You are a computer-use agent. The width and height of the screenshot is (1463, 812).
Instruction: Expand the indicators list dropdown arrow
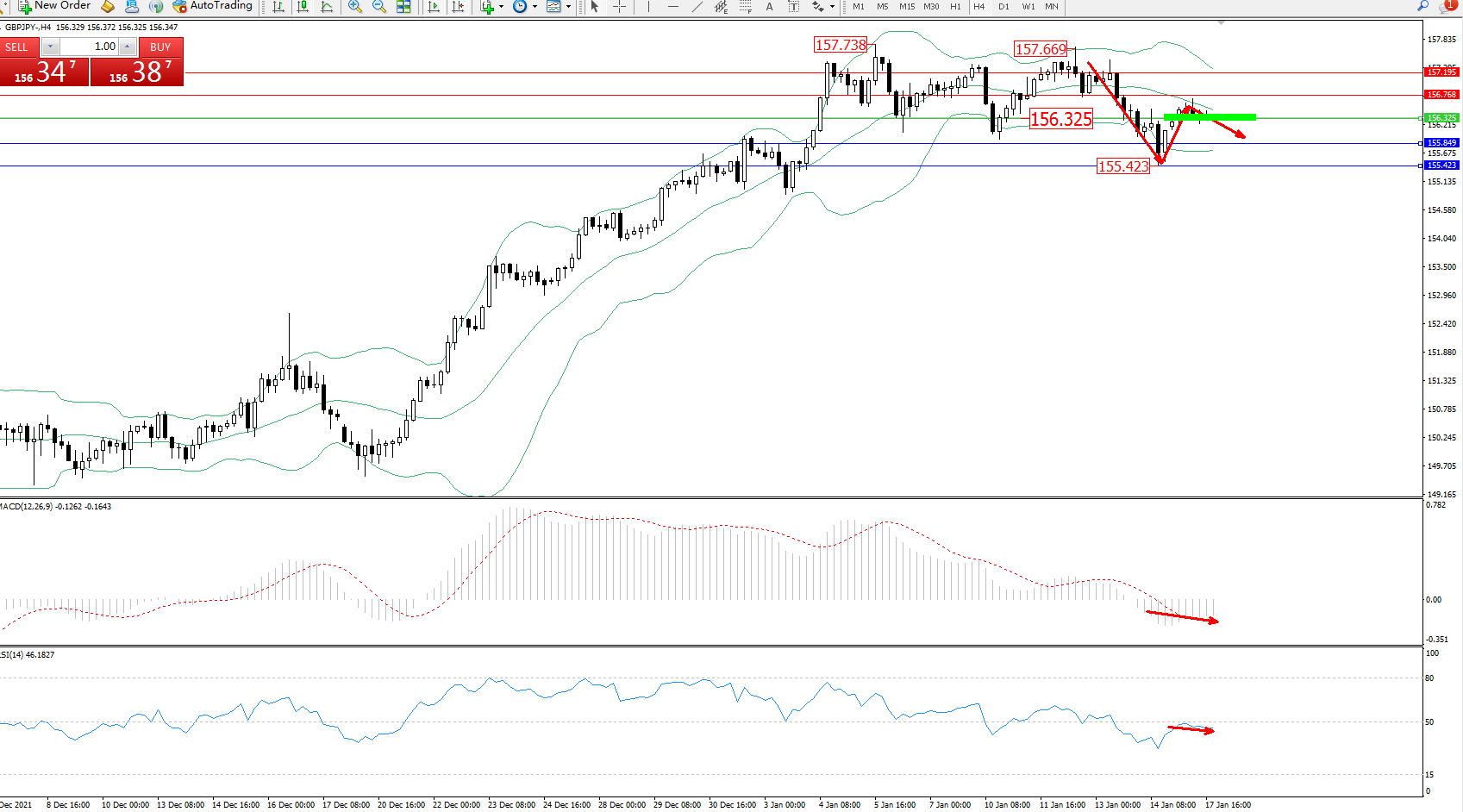tap(501, 6)
